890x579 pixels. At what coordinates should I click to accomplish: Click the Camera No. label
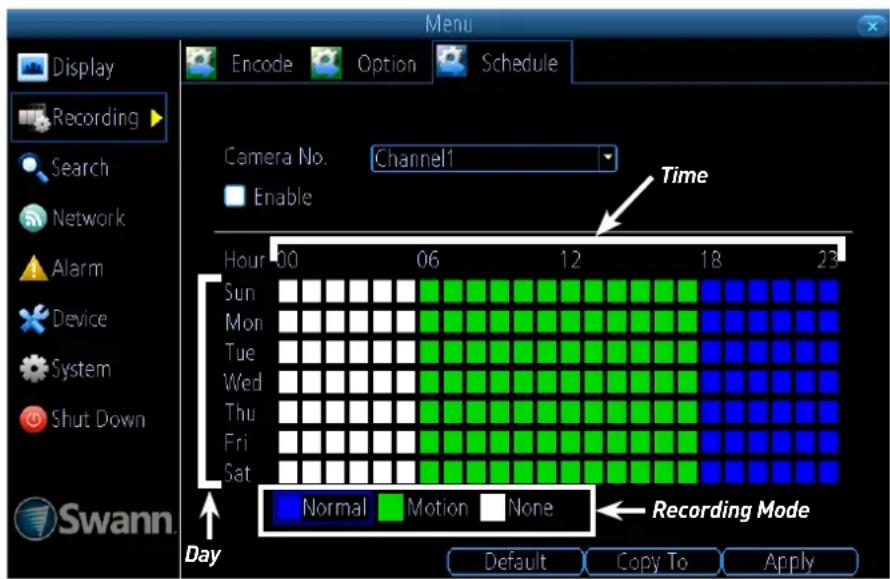pos(275,157)
